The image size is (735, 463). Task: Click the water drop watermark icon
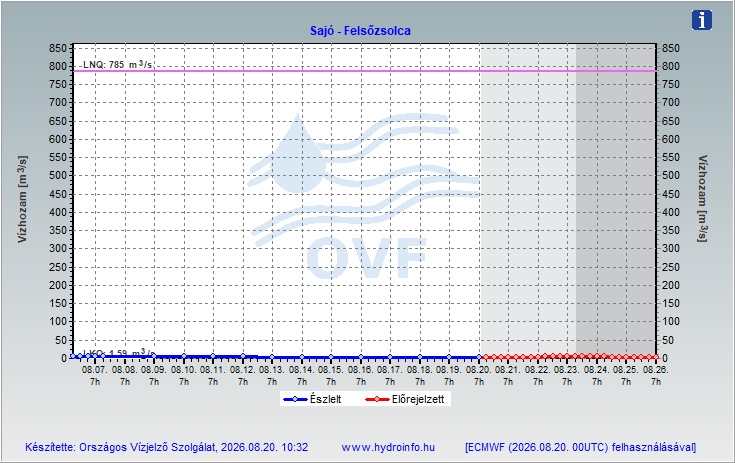pyautogui.click(x=297, y=153)
